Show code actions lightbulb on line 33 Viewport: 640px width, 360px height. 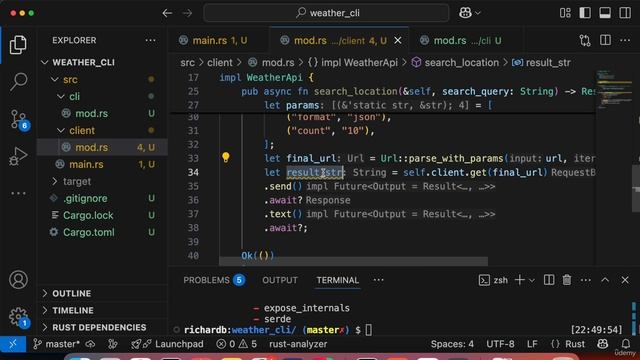click(x=225, y=157)
